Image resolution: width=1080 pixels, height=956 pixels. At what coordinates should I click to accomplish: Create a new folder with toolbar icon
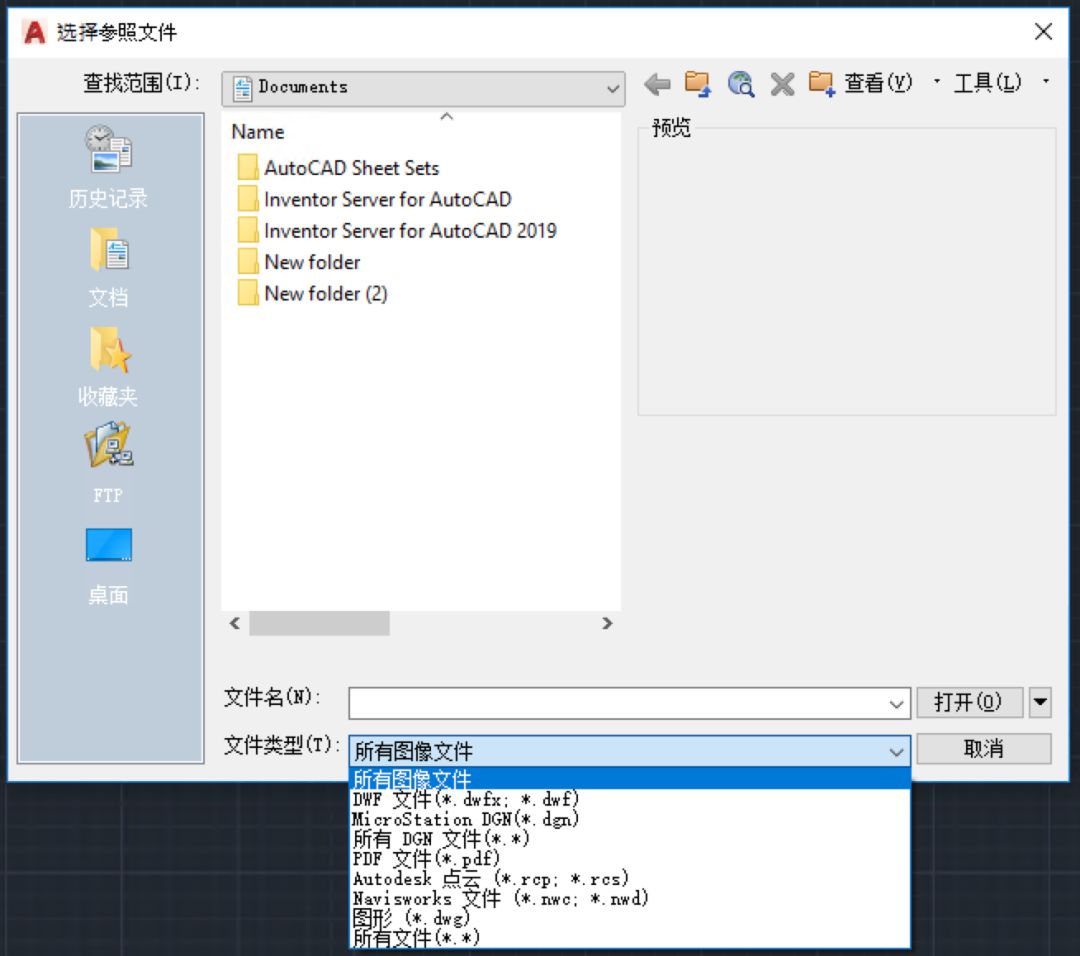(x=822, y=84)
